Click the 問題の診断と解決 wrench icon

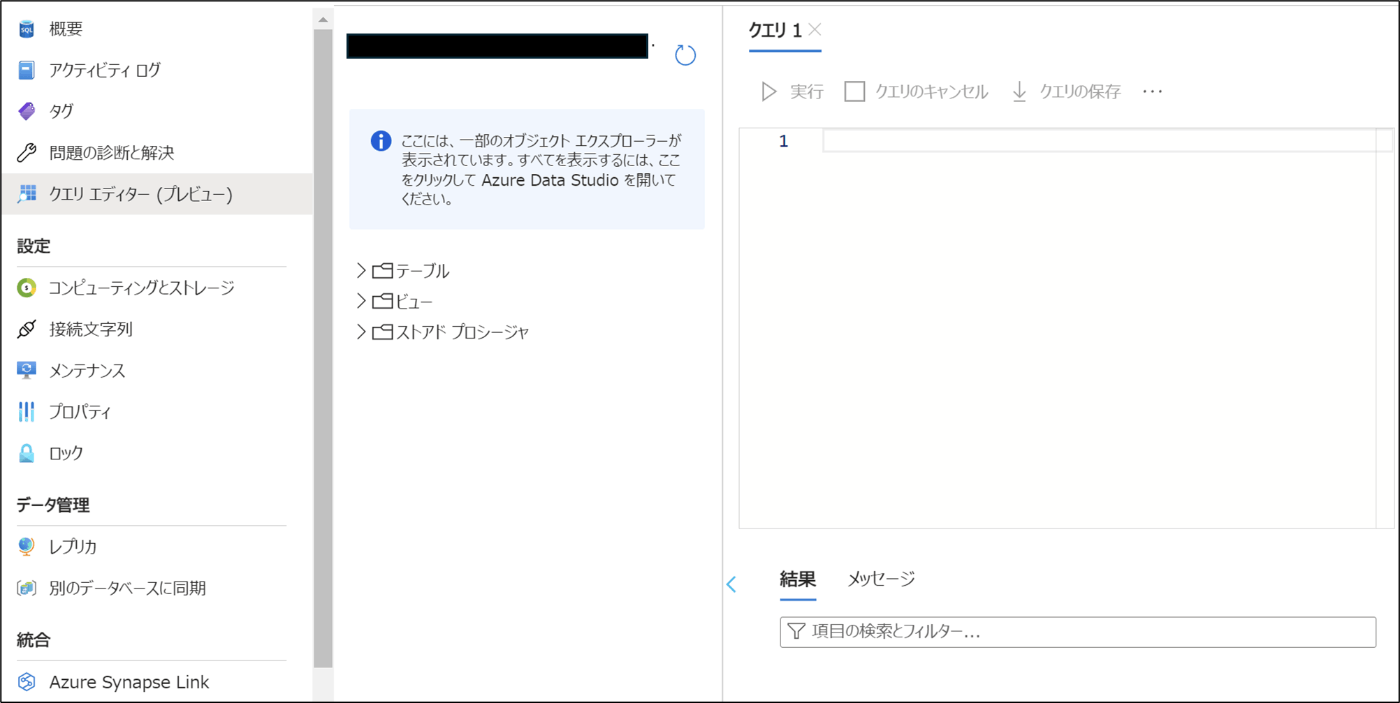[27, 153]
